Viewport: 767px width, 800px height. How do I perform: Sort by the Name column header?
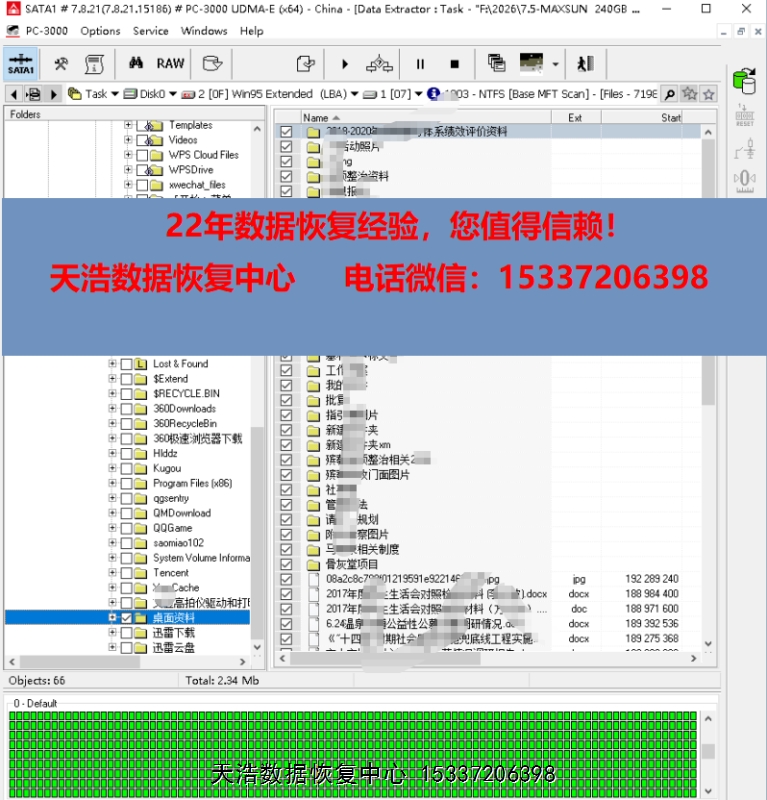(x=426, y=118)
